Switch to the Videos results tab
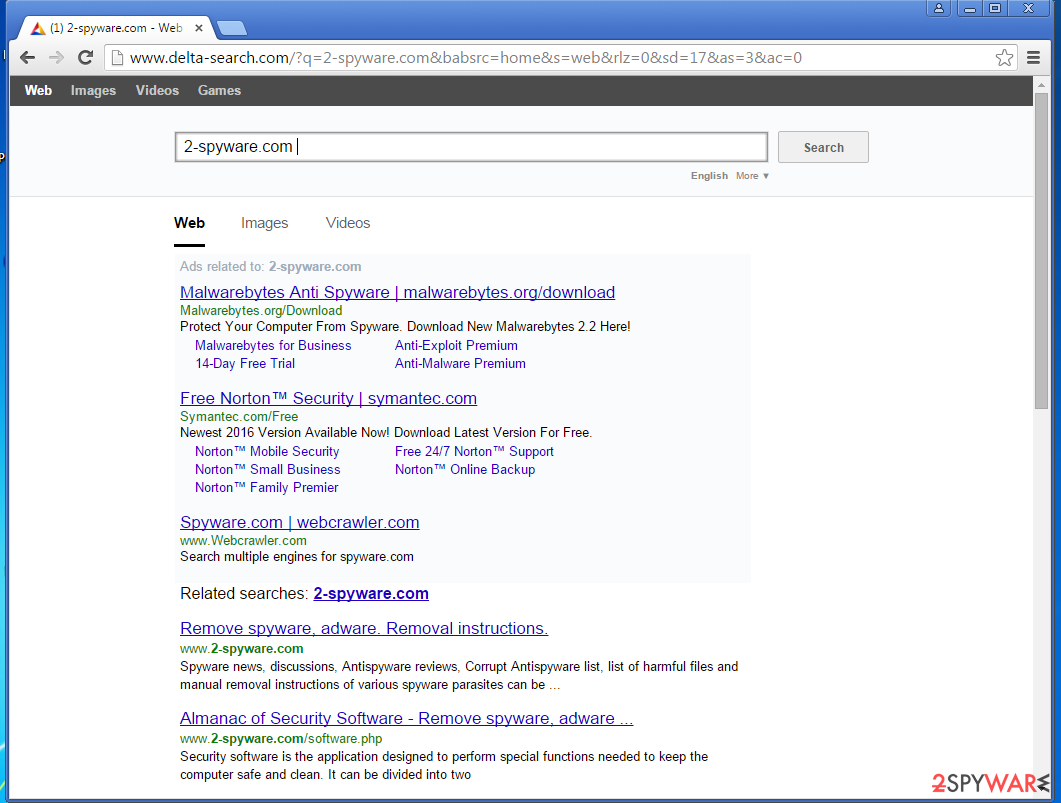 pos(348,223)
